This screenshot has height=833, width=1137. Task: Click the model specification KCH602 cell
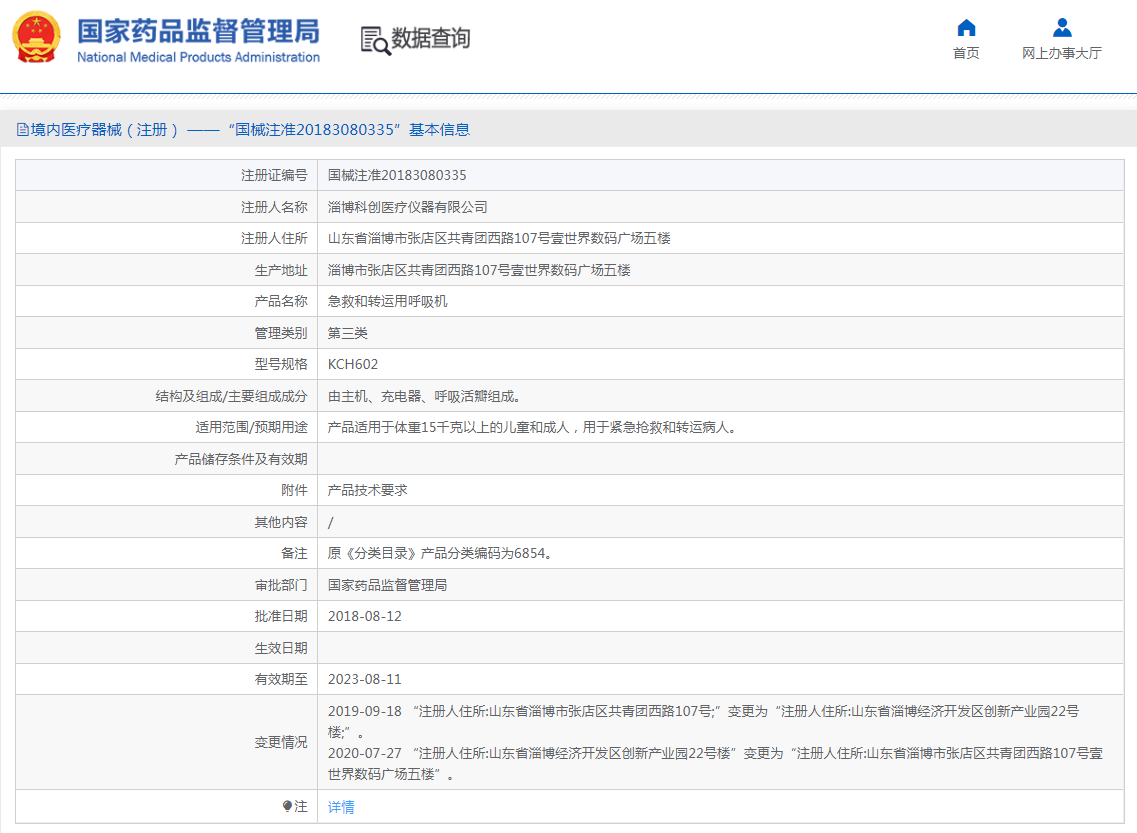click(353, 363)
